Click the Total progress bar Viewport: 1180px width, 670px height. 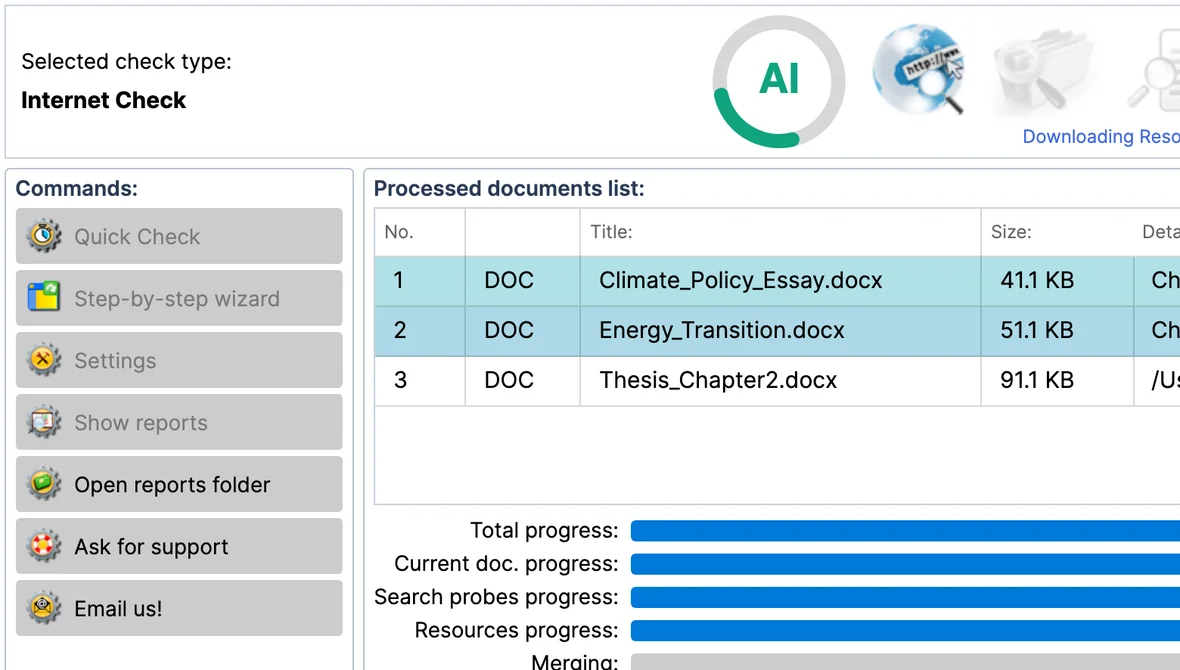click(905, 531)
